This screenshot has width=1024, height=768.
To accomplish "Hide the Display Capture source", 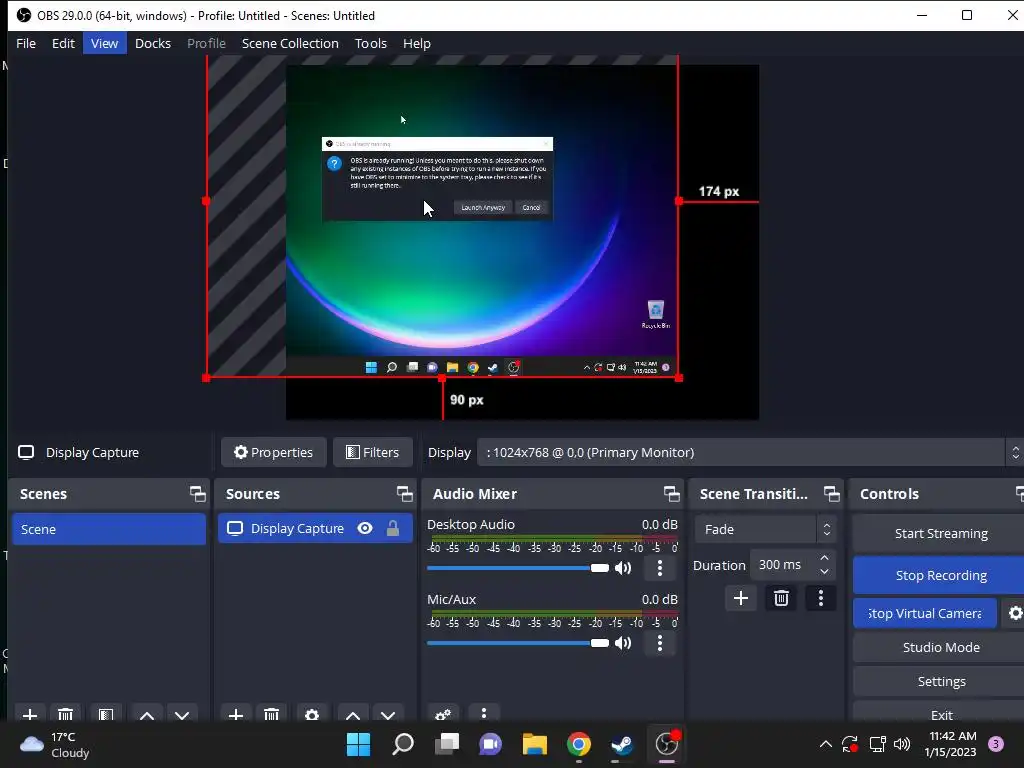I will (365, 528).
